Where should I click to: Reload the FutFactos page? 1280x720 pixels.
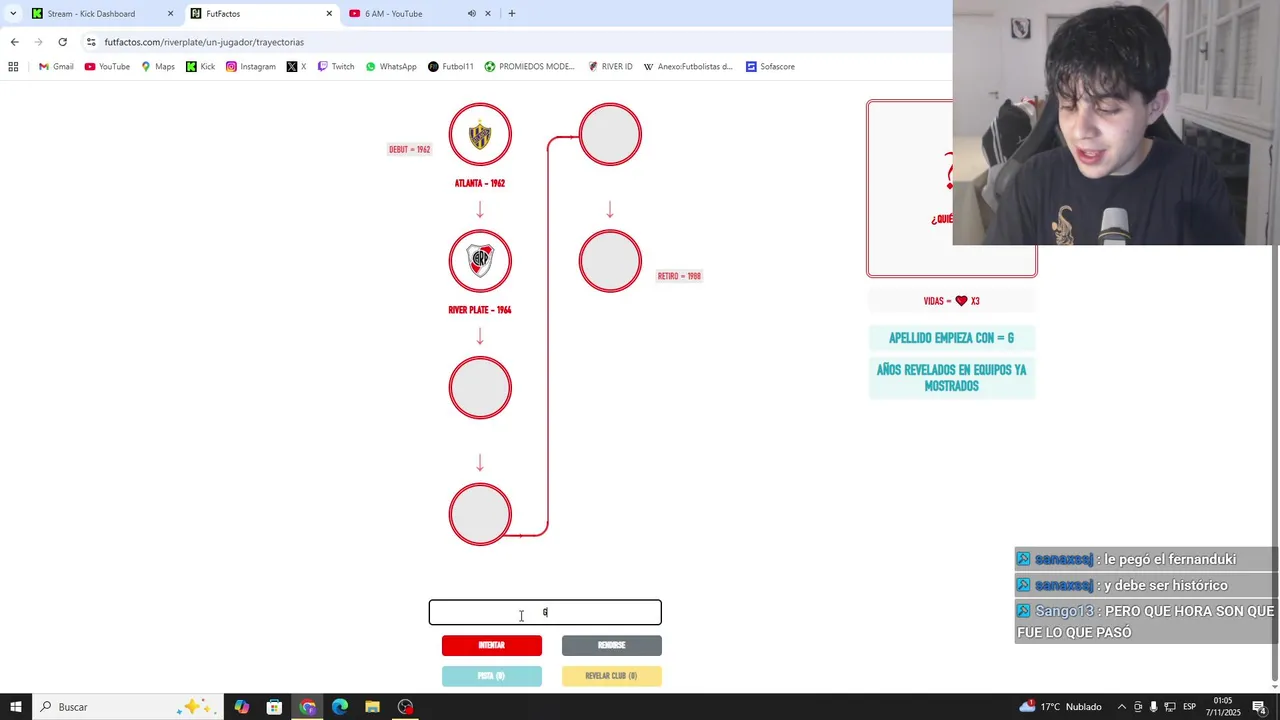[62, 42]
